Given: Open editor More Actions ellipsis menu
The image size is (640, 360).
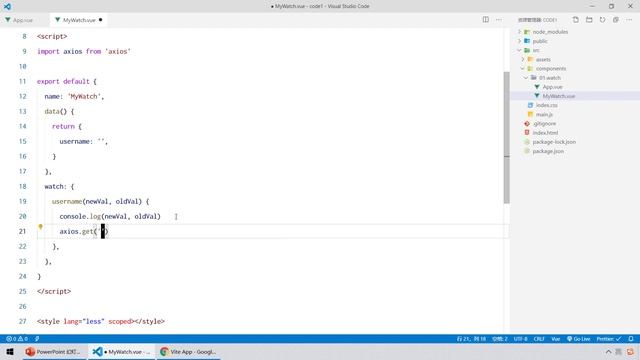Looking at the screenshot, I should [499, 20].
